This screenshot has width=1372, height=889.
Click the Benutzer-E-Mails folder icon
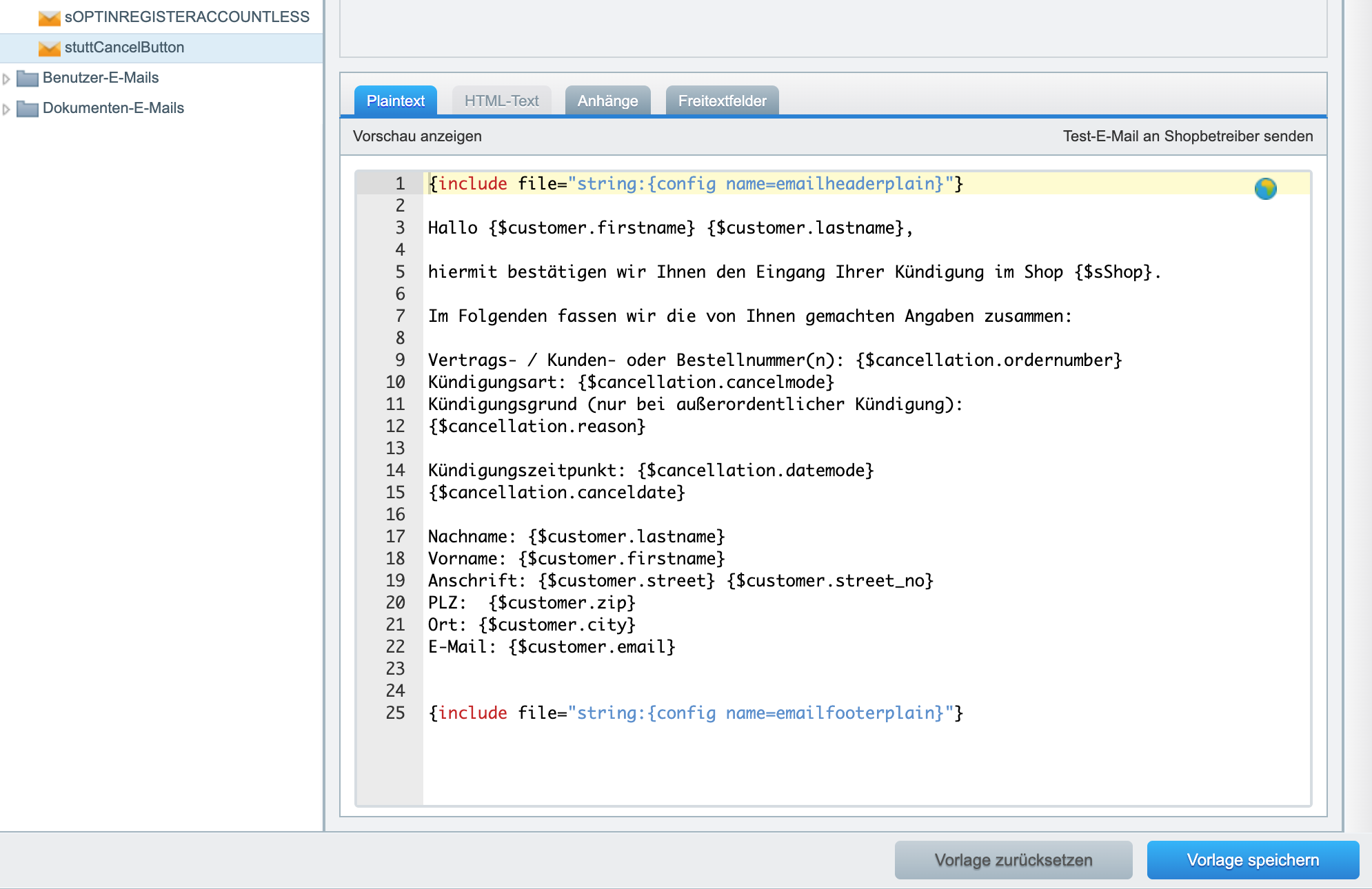tap(28, 78)
